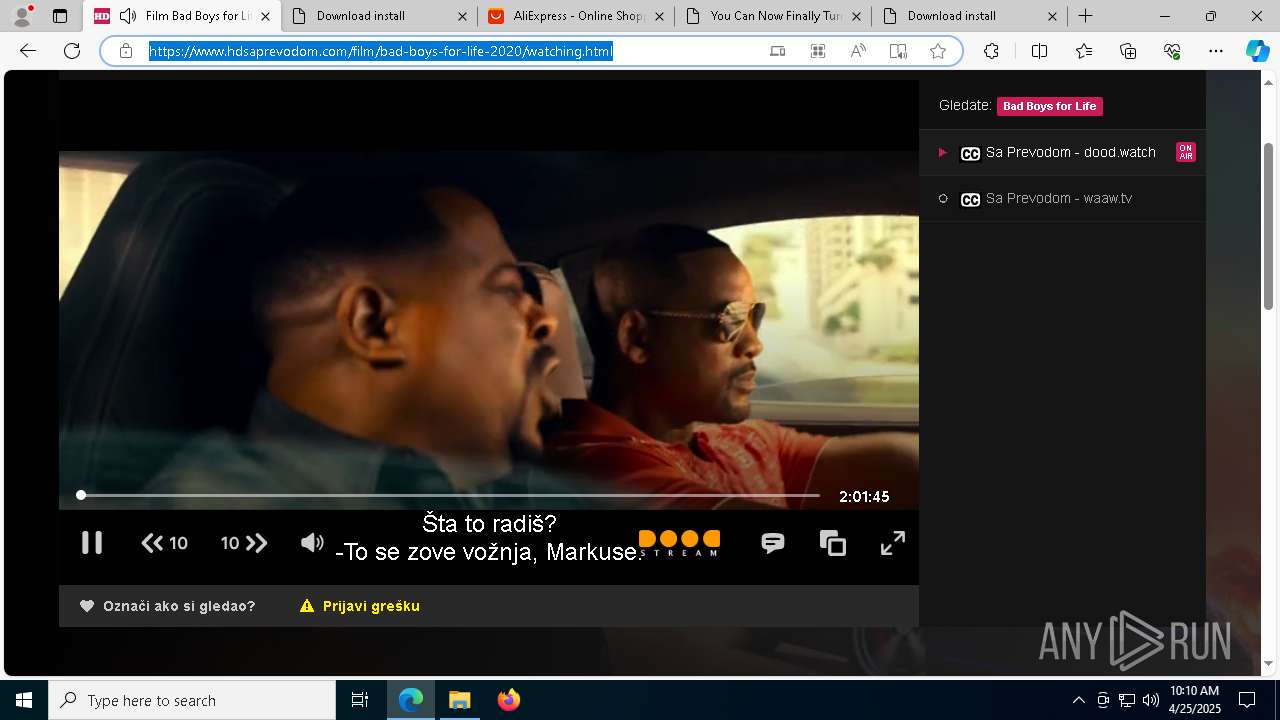Click Prijavi grešku link
This screenshot has height=720, width=1280.
click(360, 606)
